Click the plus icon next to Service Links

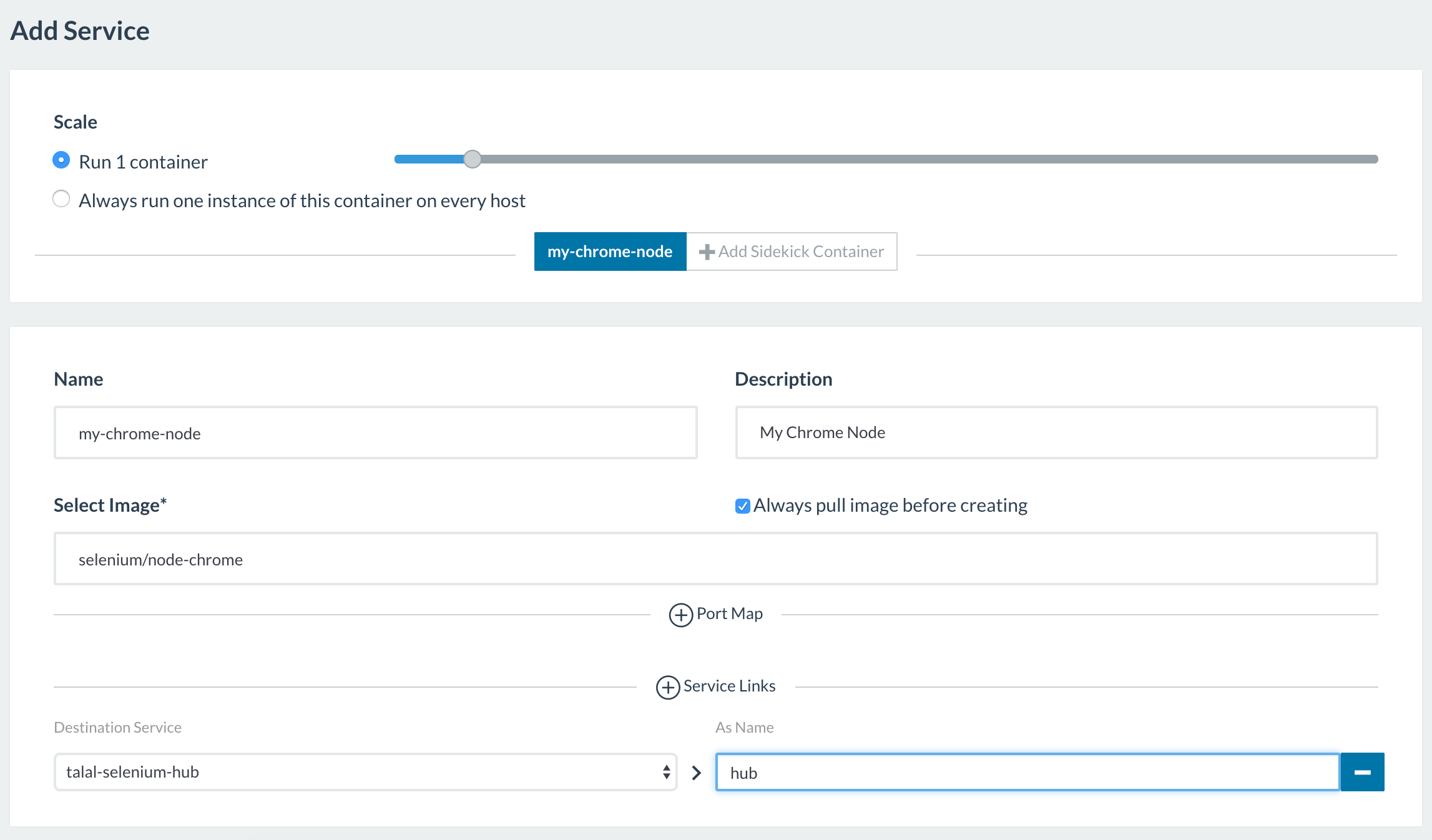pyautogui.click(x=667, y=687)
